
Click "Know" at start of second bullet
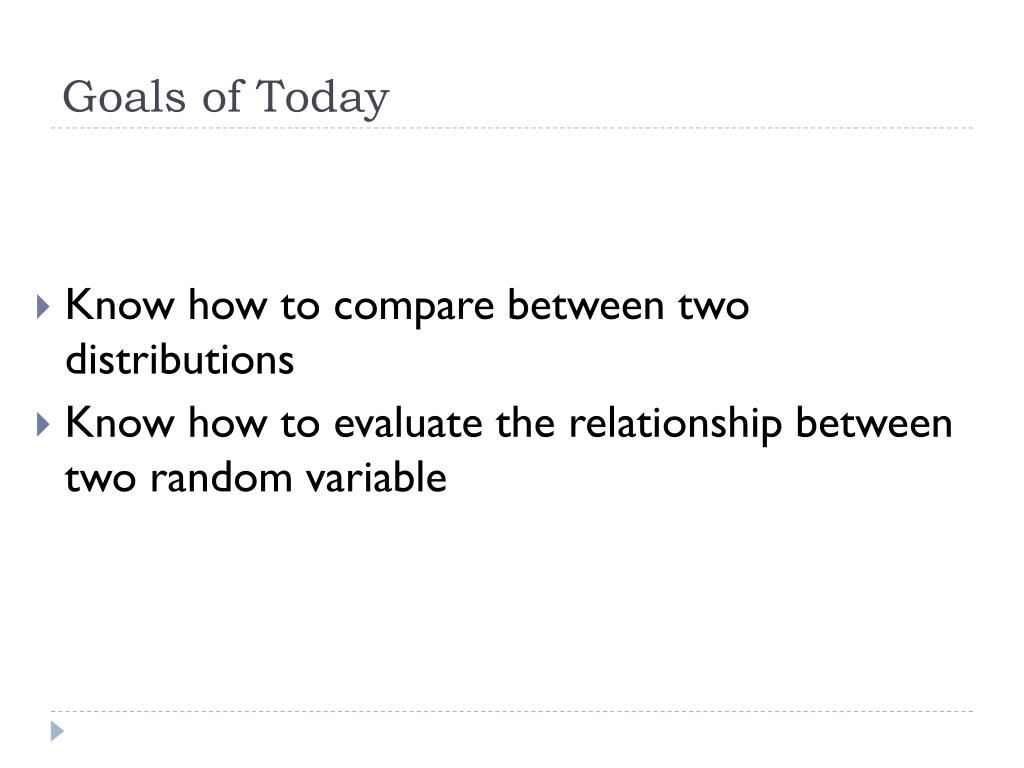click(120, 423)
